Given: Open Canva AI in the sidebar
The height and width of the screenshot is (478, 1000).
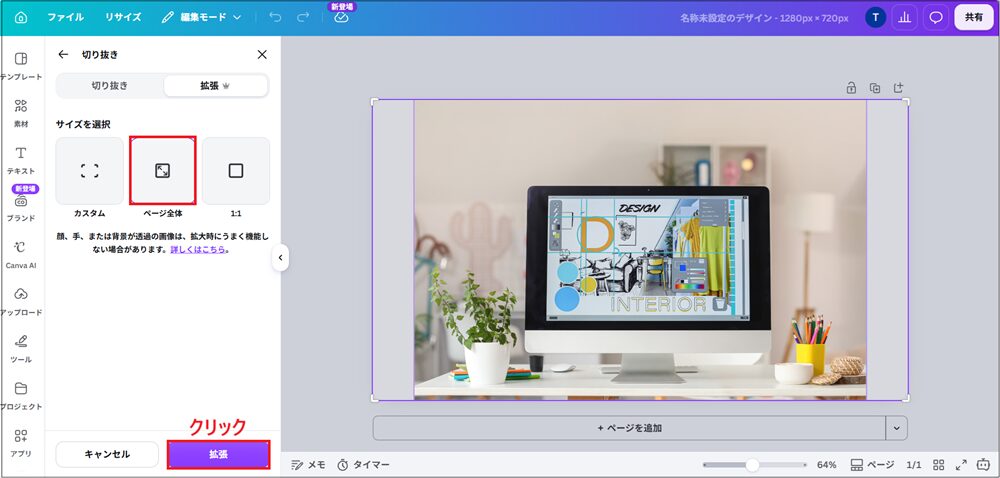Looking at the screenshot, I should click(21, 255).
